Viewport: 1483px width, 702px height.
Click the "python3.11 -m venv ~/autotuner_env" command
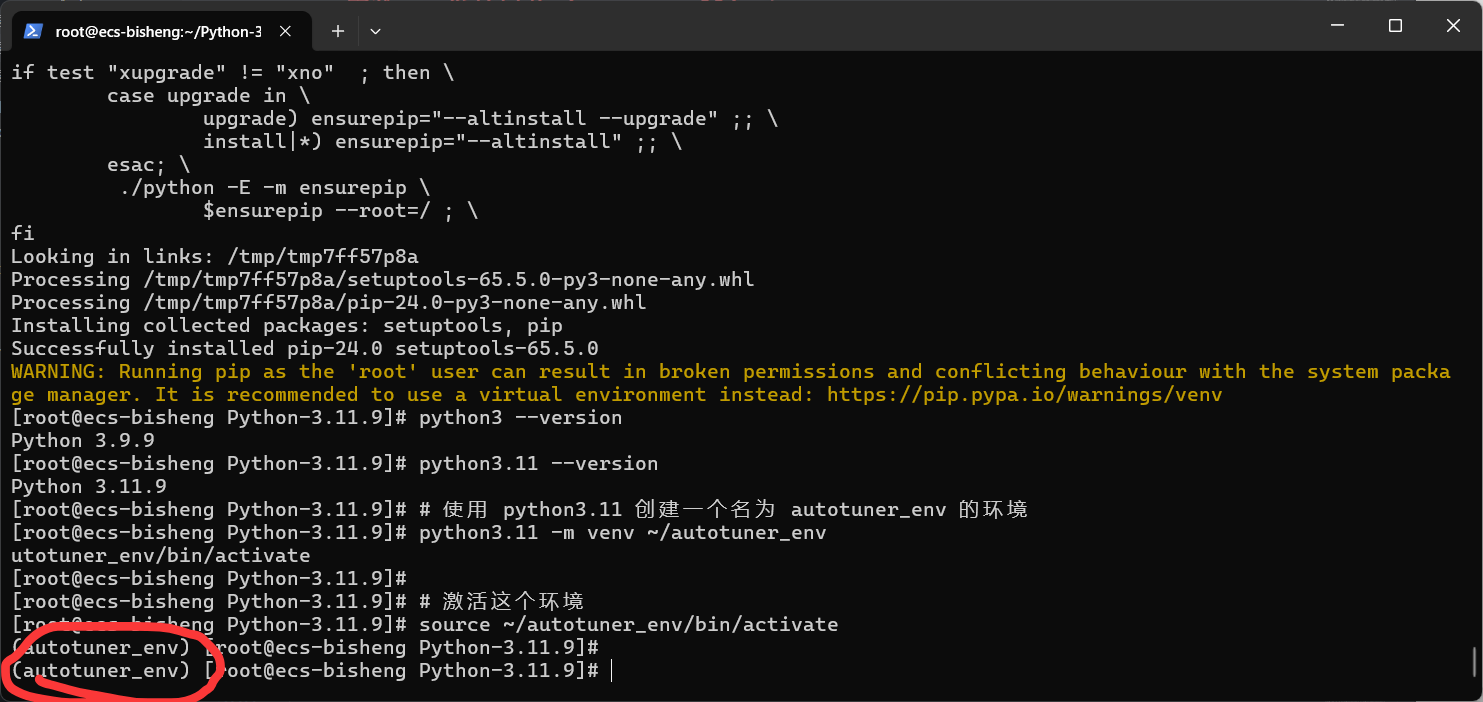tap(622, 532)
